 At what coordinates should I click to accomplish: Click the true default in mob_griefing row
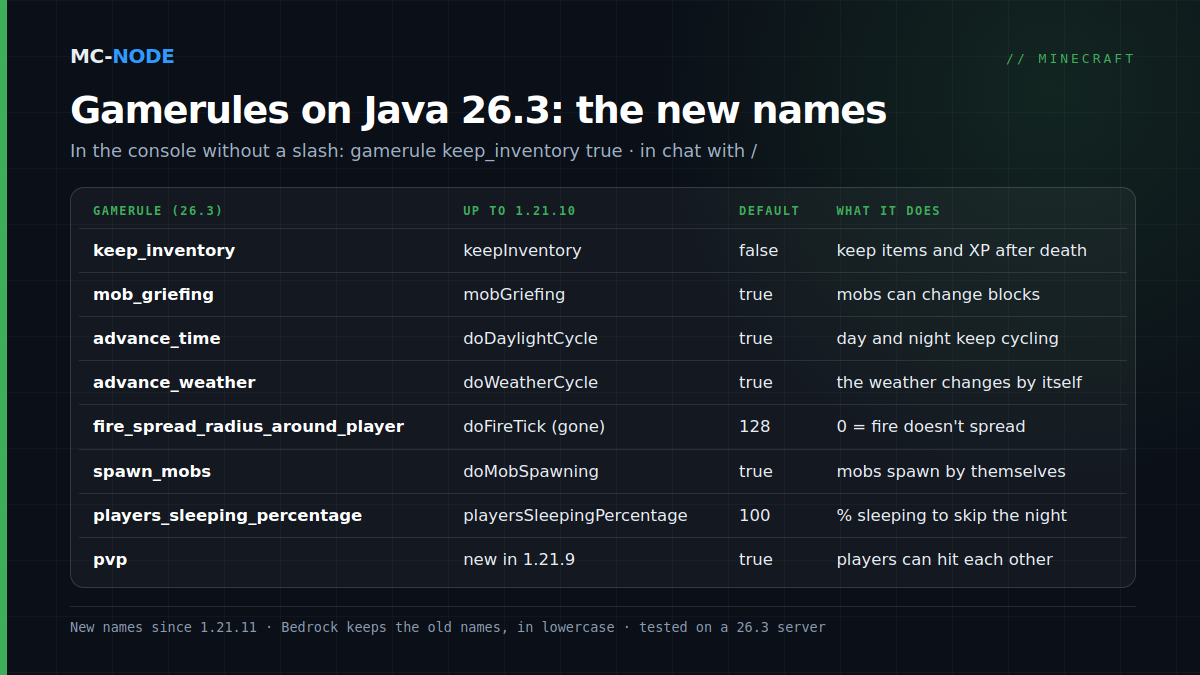(756, 294)
